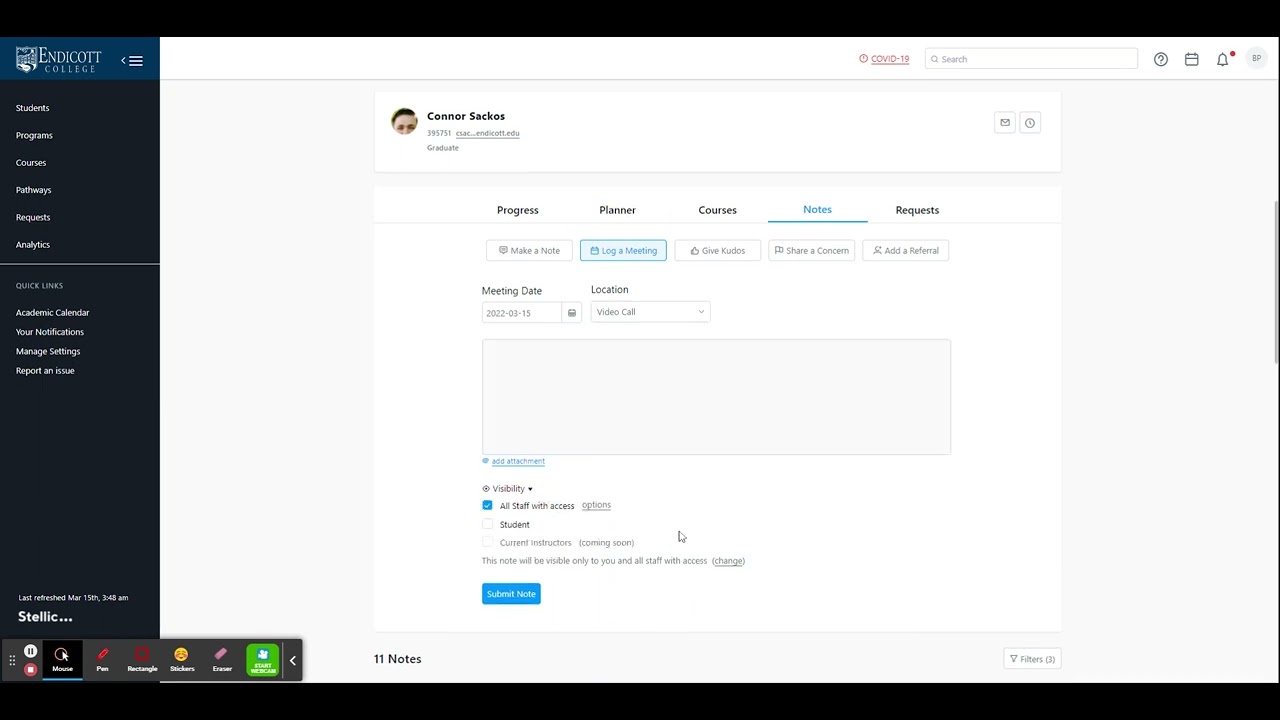Image resolution: width=1280 pixels, height=720 pixels.
Task: Open the calendar icon in header
Action: [1192, 59]
